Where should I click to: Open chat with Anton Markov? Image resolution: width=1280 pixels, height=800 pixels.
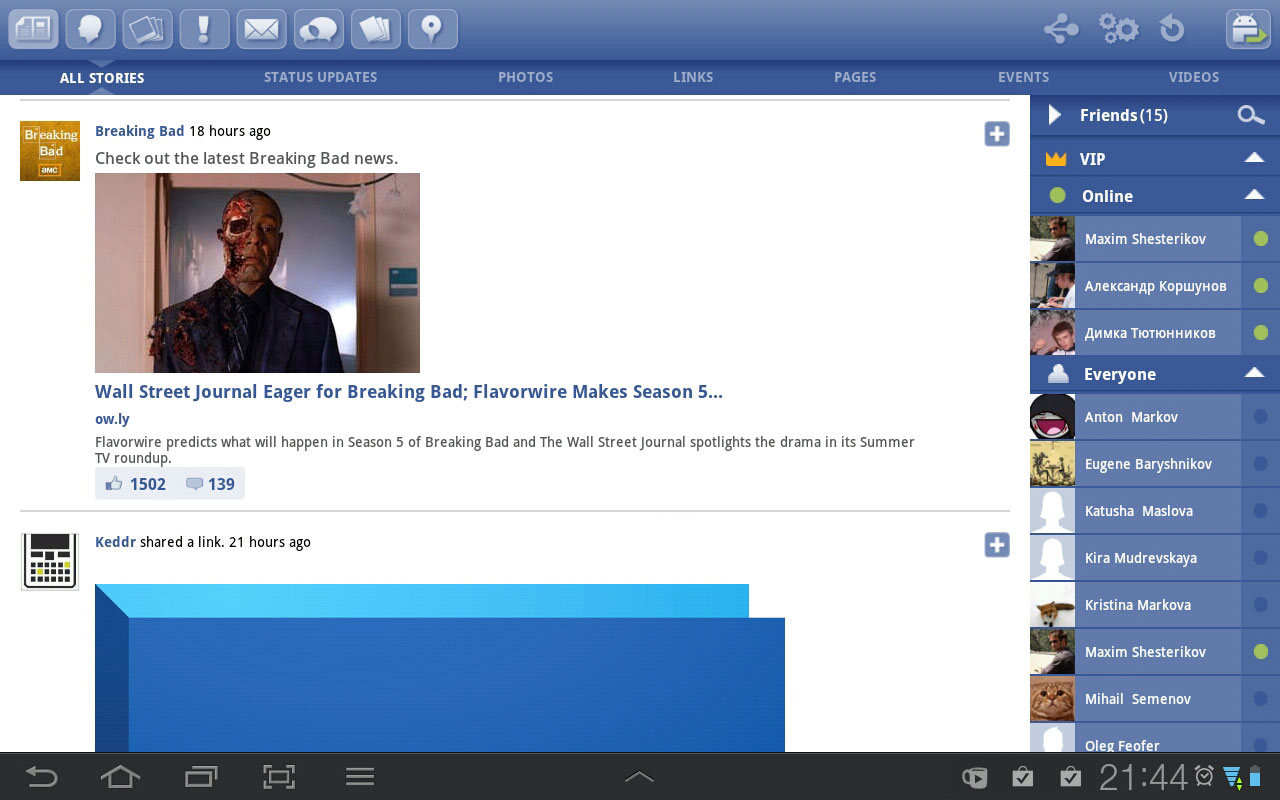pos(1155,417)
